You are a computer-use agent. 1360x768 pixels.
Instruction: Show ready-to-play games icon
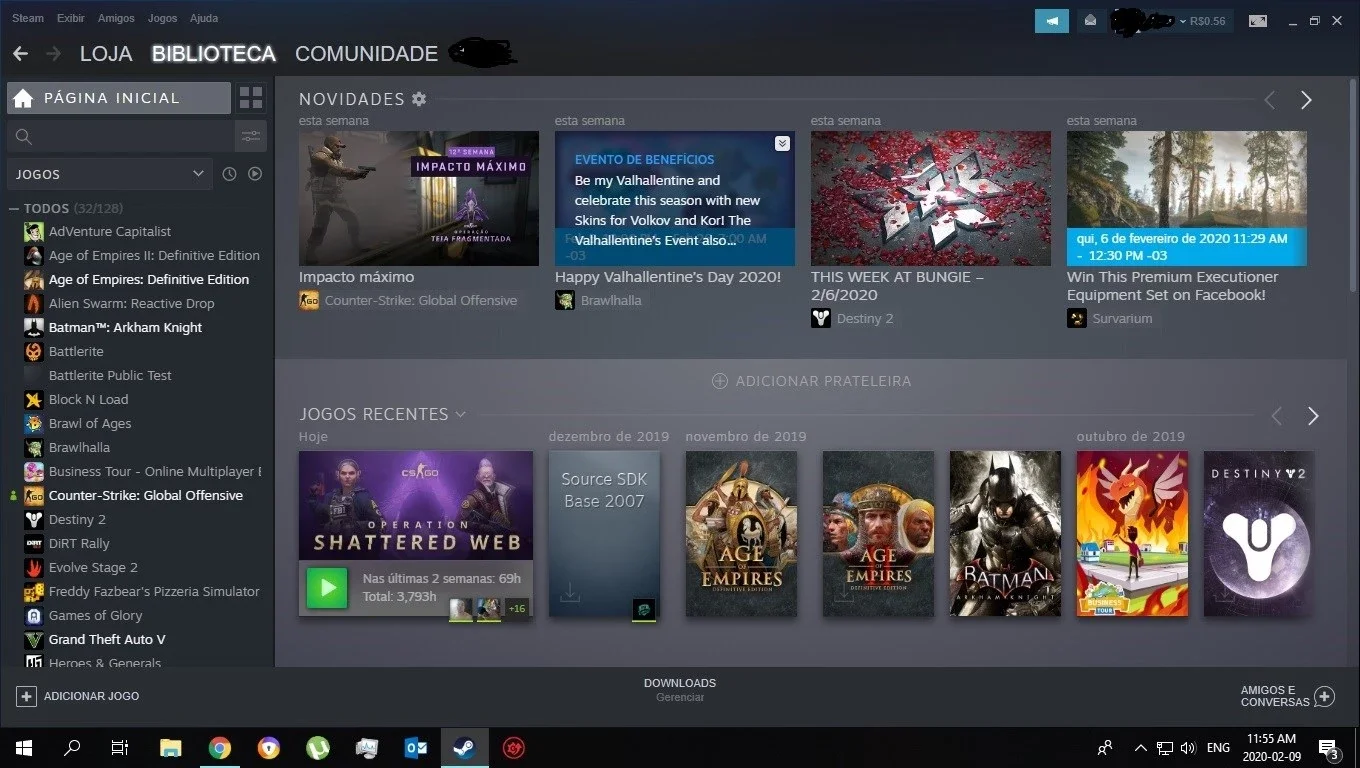click(255, 174)
